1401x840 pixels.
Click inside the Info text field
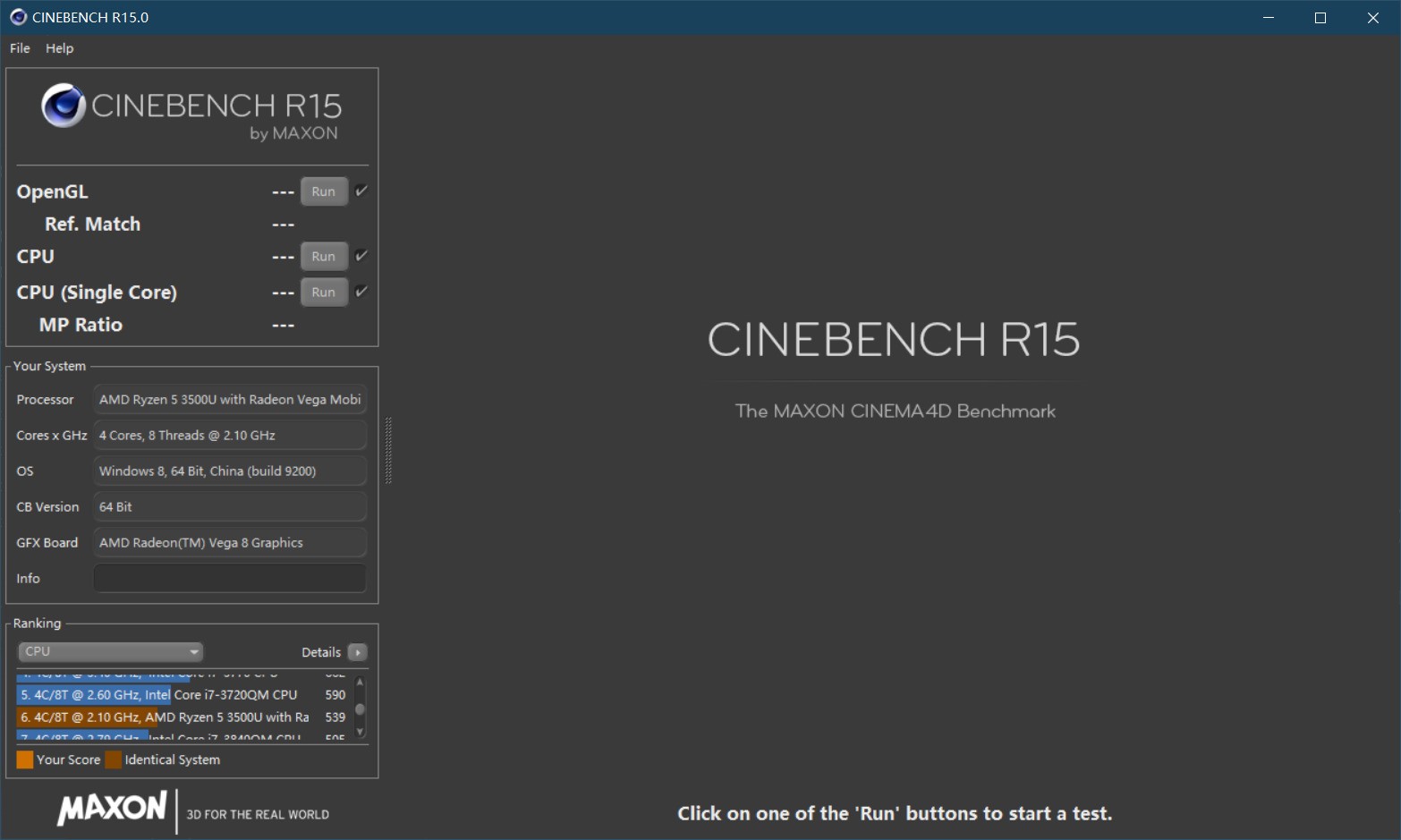tap(229, 578)
